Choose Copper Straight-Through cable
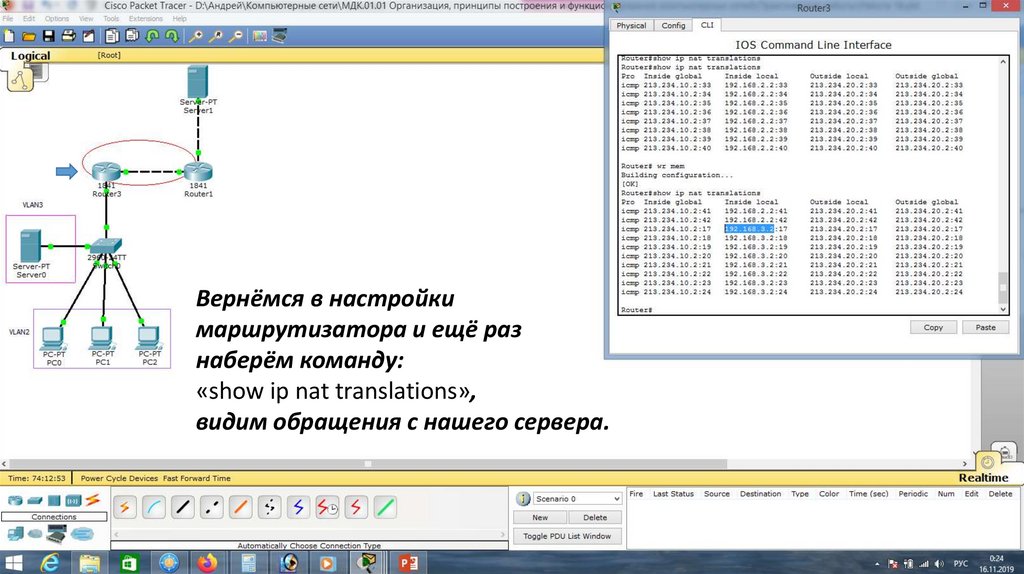This screenshot has height=574, width=1024. (x=183, y=507)
